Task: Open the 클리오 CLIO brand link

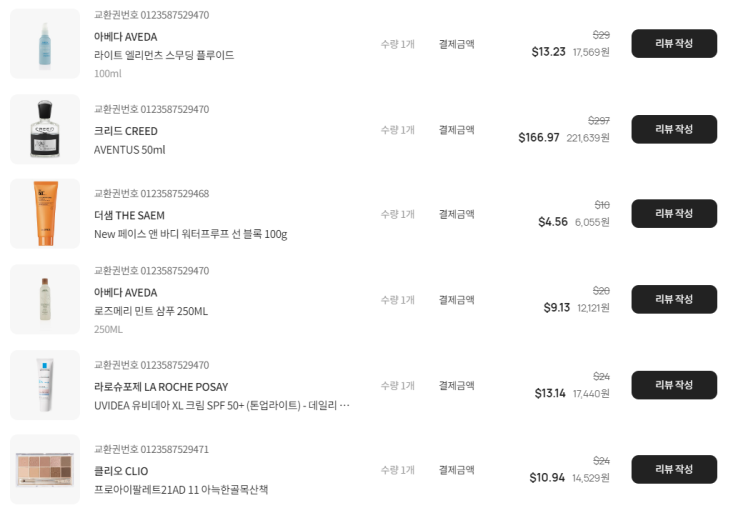Action: point(121,471)
